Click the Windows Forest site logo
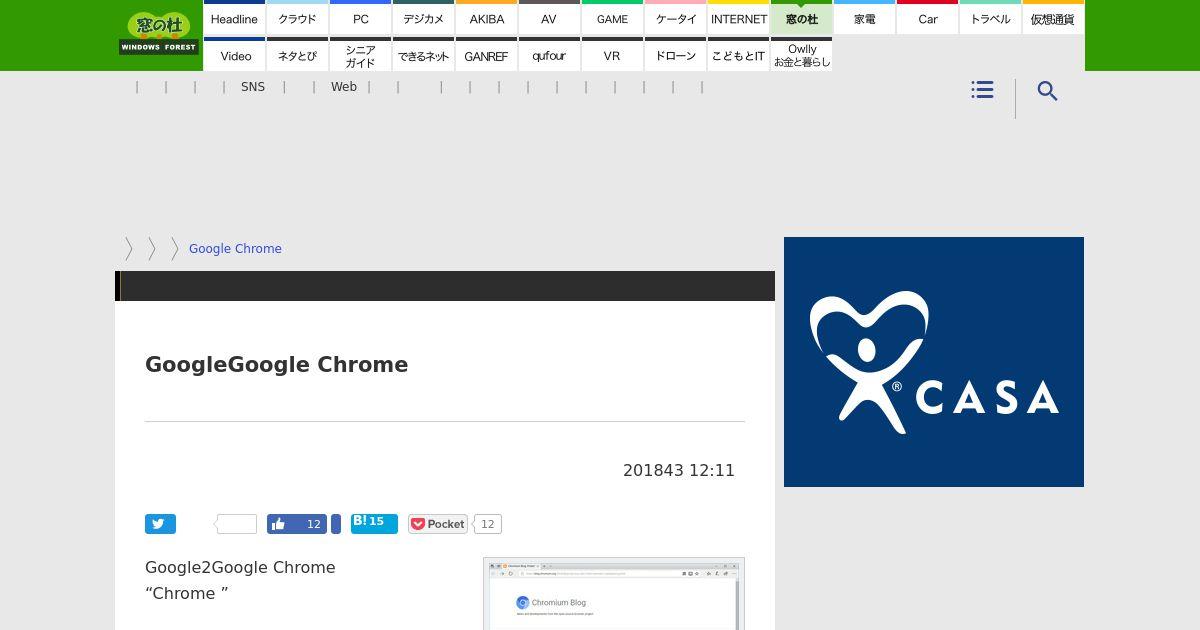Screen dimensions: 1200x630 click(159, 33)
